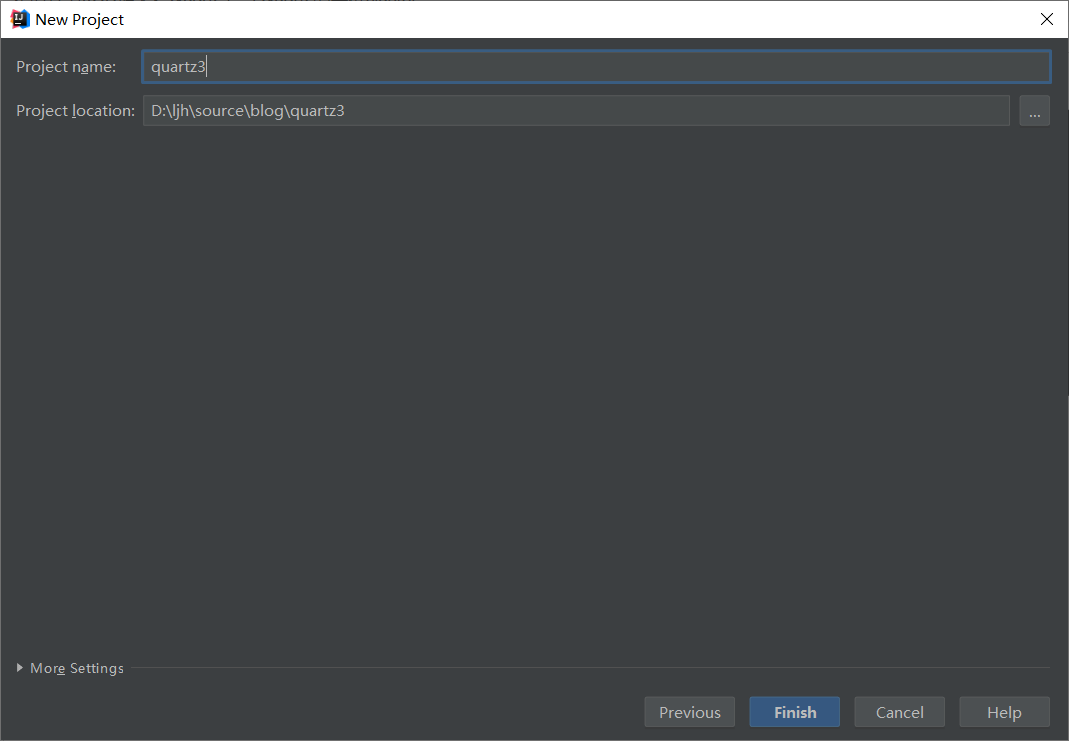This screenshot has height=741, width=1069.
Task: Reveal additional project configuration options
Action: point(69,668)
